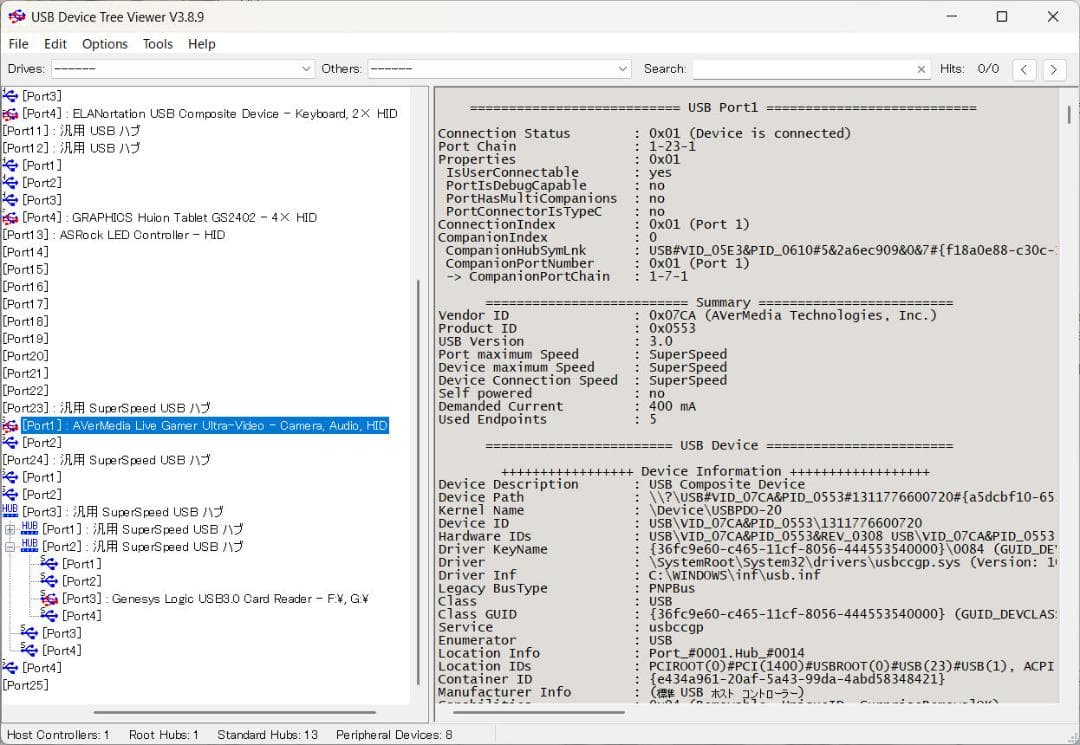Clear the search box with the X icon
The image size is (1080, 745).
921,69
